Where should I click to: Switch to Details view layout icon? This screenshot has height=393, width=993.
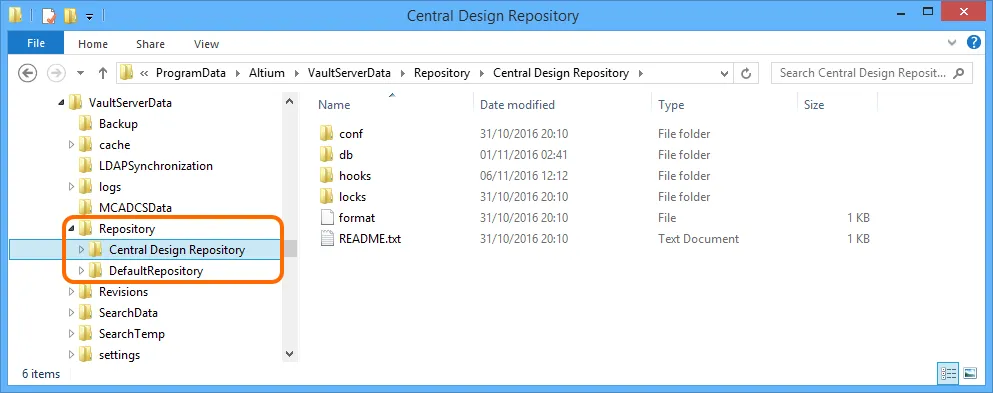click(x=949, y=373)
